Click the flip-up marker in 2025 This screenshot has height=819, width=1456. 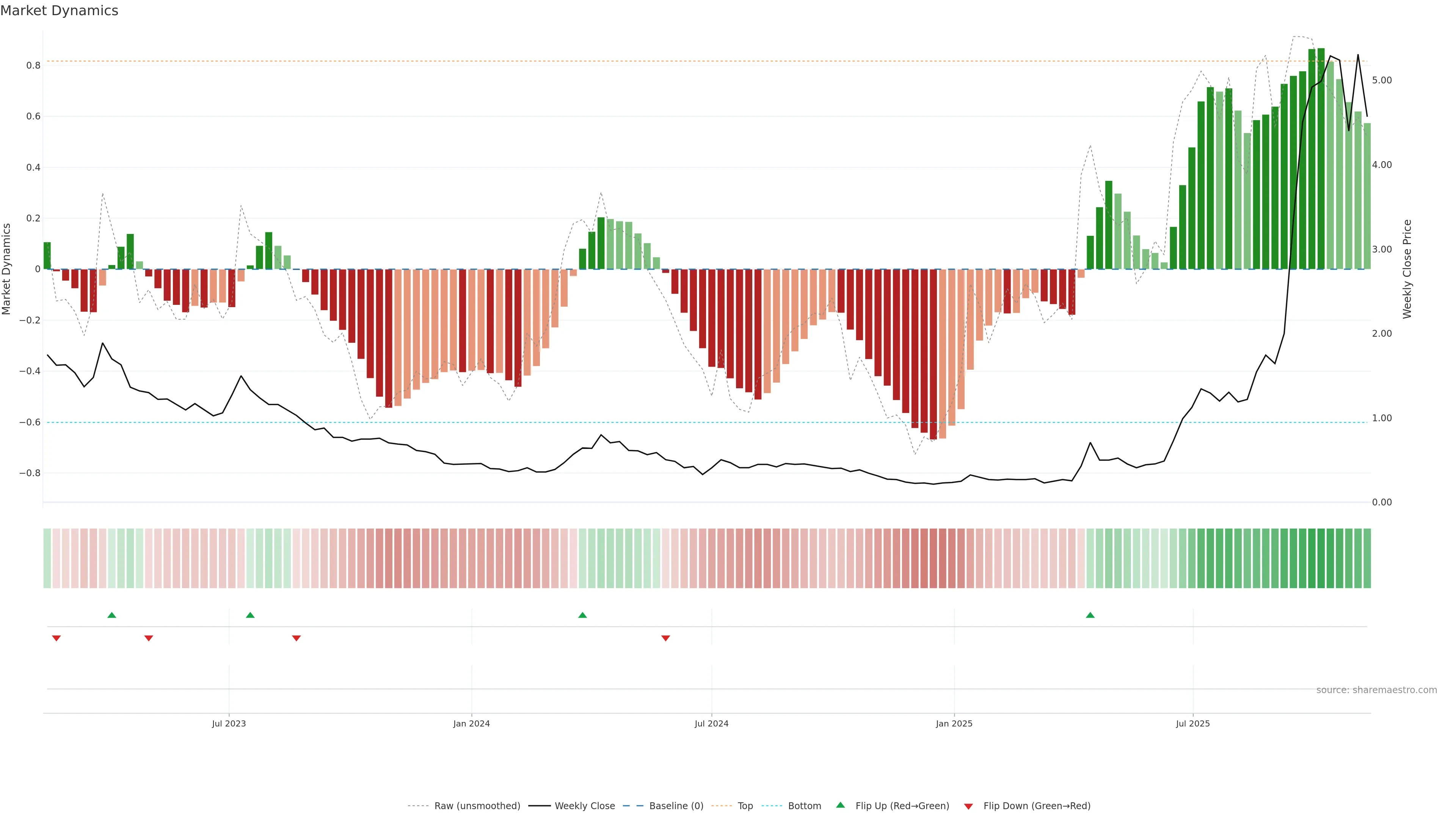point(1090,615)
